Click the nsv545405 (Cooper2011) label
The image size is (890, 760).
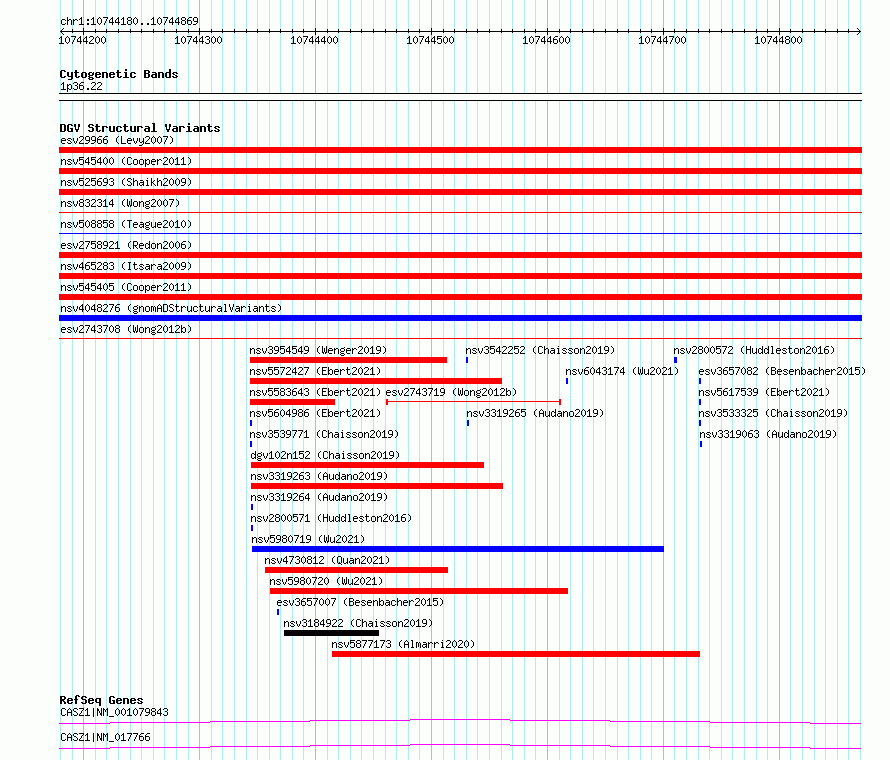tap(126, 287)
